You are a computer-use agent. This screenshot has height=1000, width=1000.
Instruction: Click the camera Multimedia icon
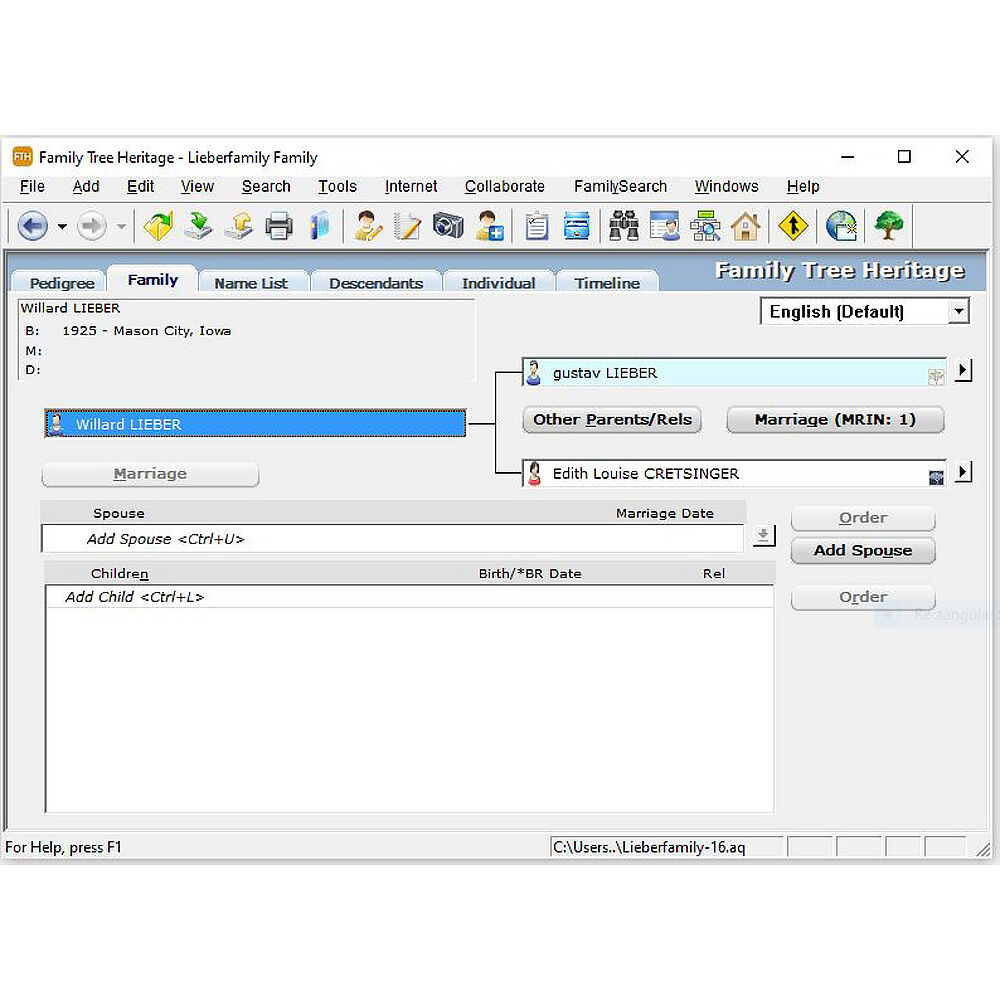click(448, 226)
